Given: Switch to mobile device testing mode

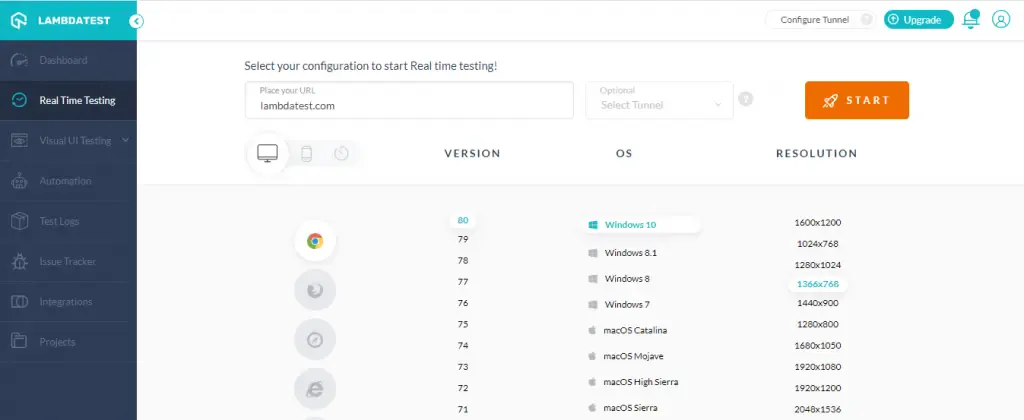Looking at the screenshot, I should (307, 153).
